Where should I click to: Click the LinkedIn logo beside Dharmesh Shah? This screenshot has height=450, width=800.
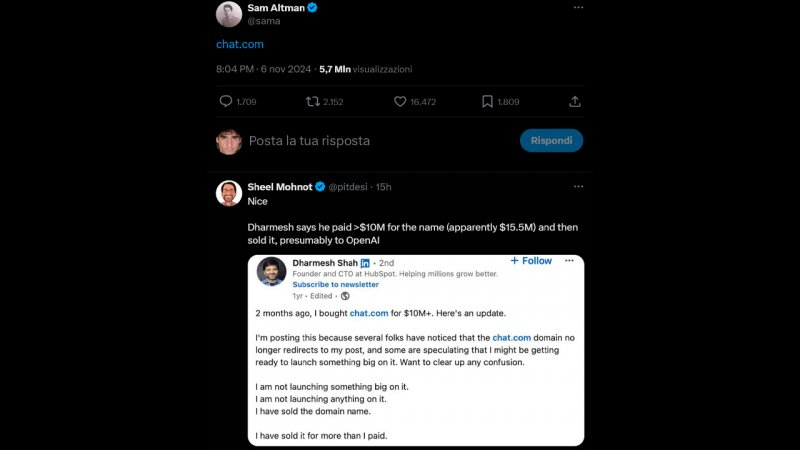click(365, 263)
